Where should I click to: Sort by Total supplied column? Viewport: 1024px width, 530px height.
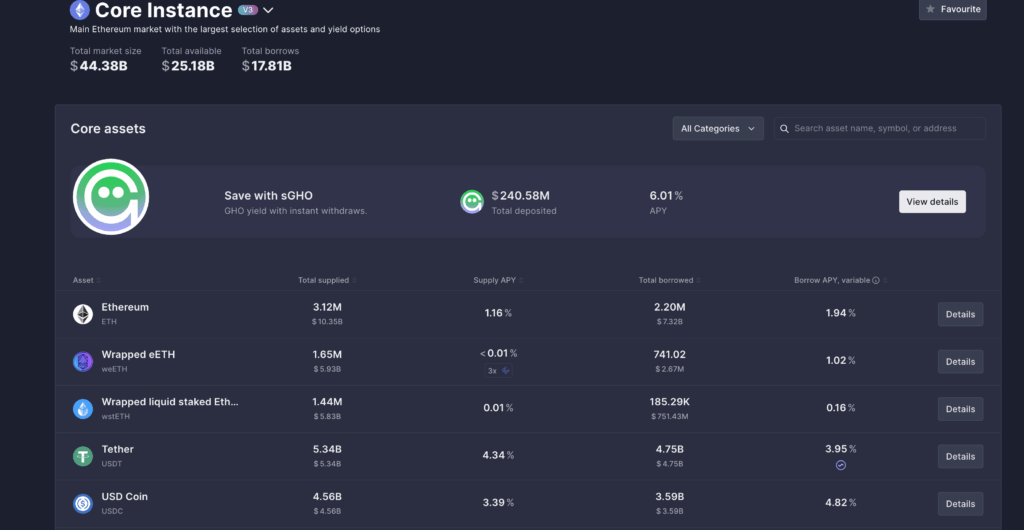tap(327, 280)
